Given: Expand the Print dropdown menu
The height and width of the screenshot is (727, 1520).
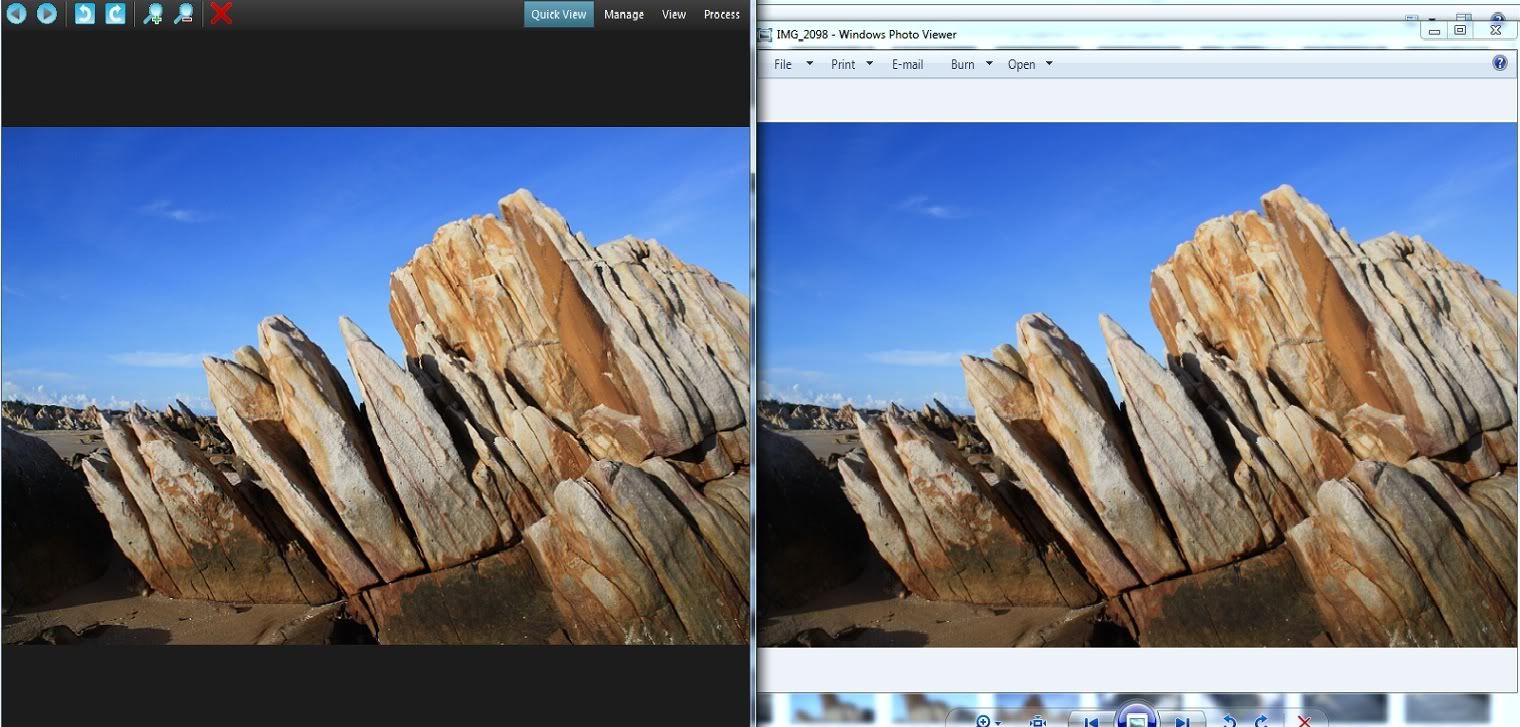Looking at the screenshot, I should [x=851, y=64].
